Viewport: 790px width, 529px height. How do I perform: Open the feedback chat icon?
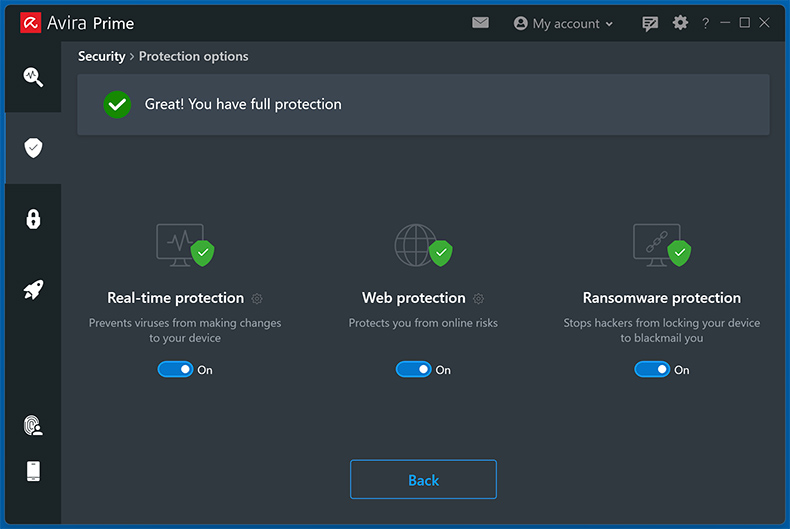pos(650,23)
